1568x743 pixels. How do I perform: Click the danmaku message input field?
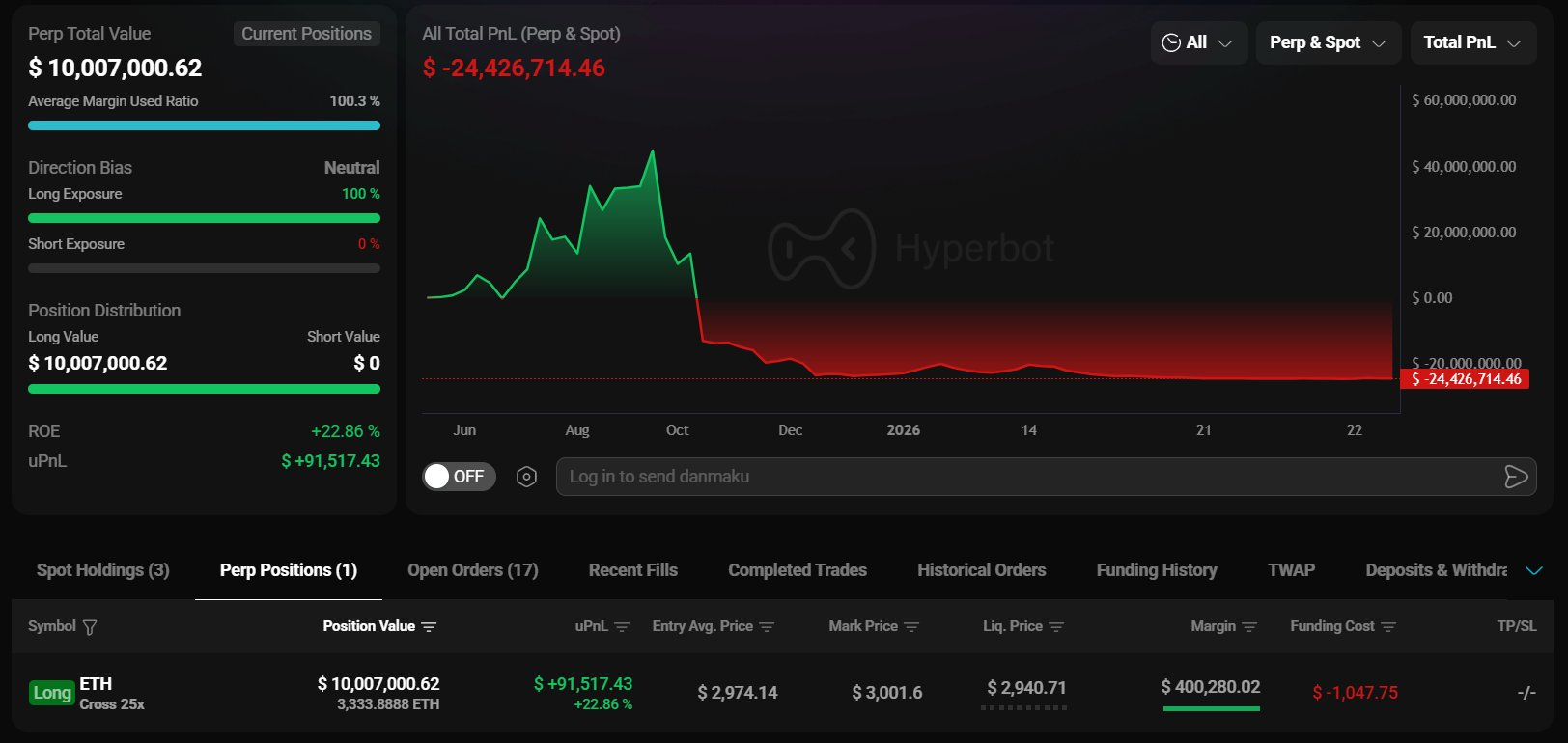pos(1023,477)
